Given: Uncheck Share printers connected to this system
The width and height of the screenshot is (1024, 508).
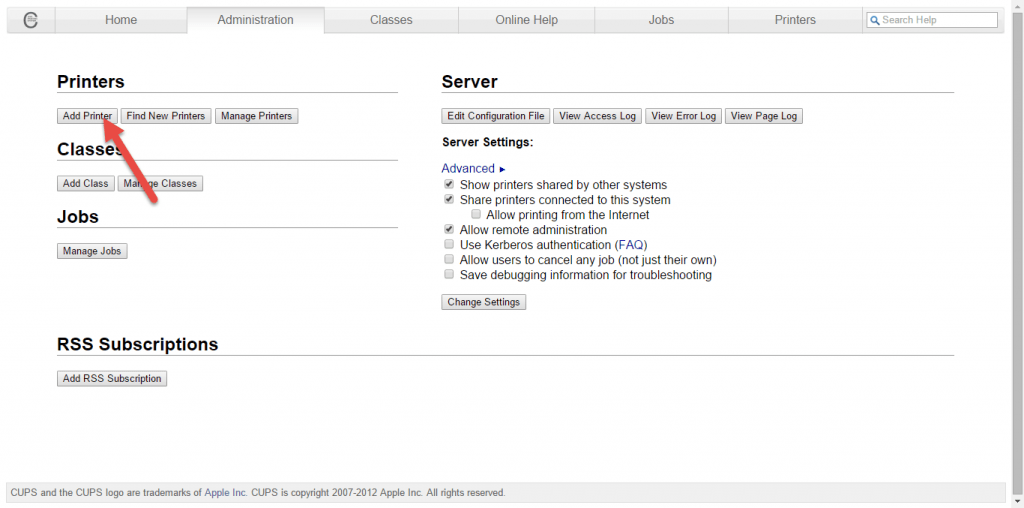Looking at the screenshot, I should 449,200.
